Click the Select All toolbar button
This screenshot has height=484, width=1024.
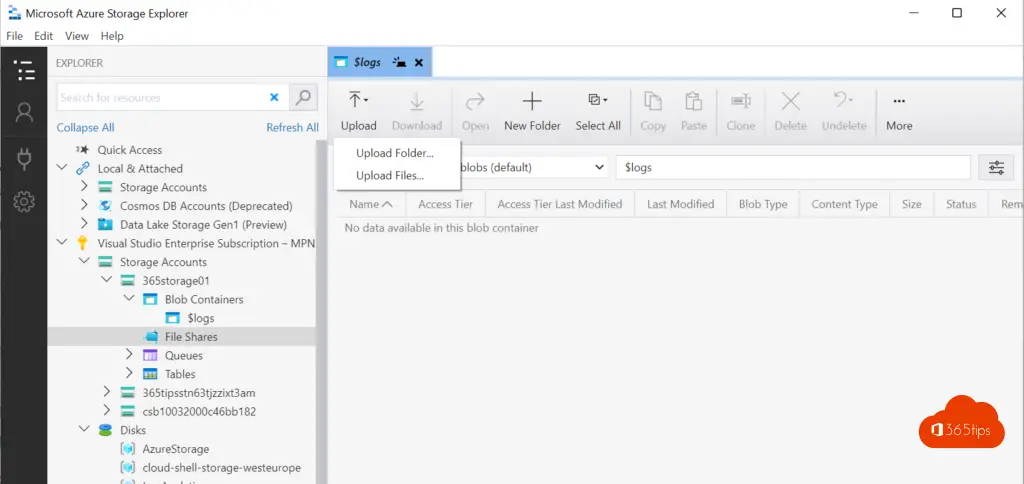pos(598,111)
